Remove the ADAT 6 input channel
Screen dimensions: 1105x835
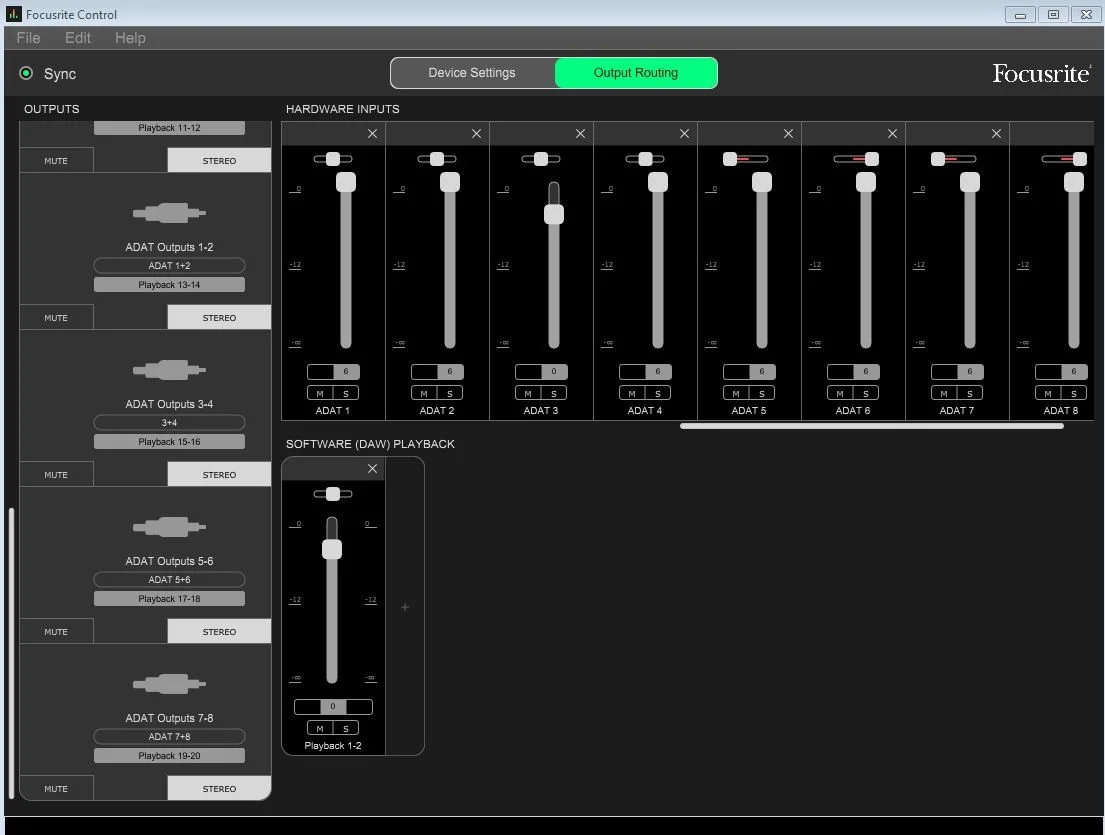[x=892, y=134]
